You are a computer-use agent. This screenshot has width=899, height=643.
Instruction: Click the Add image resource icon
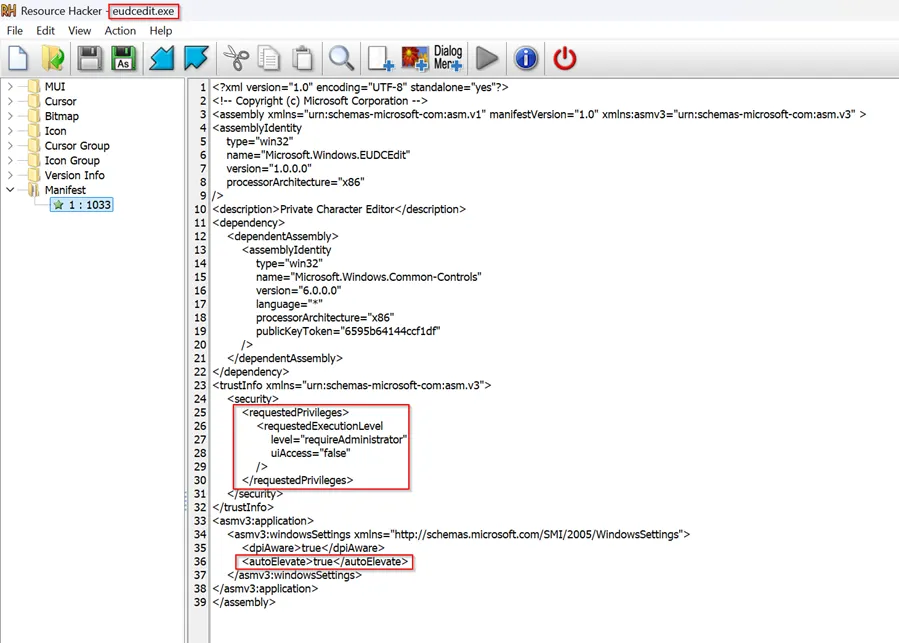pyautogui.click(x=415, y=59)
